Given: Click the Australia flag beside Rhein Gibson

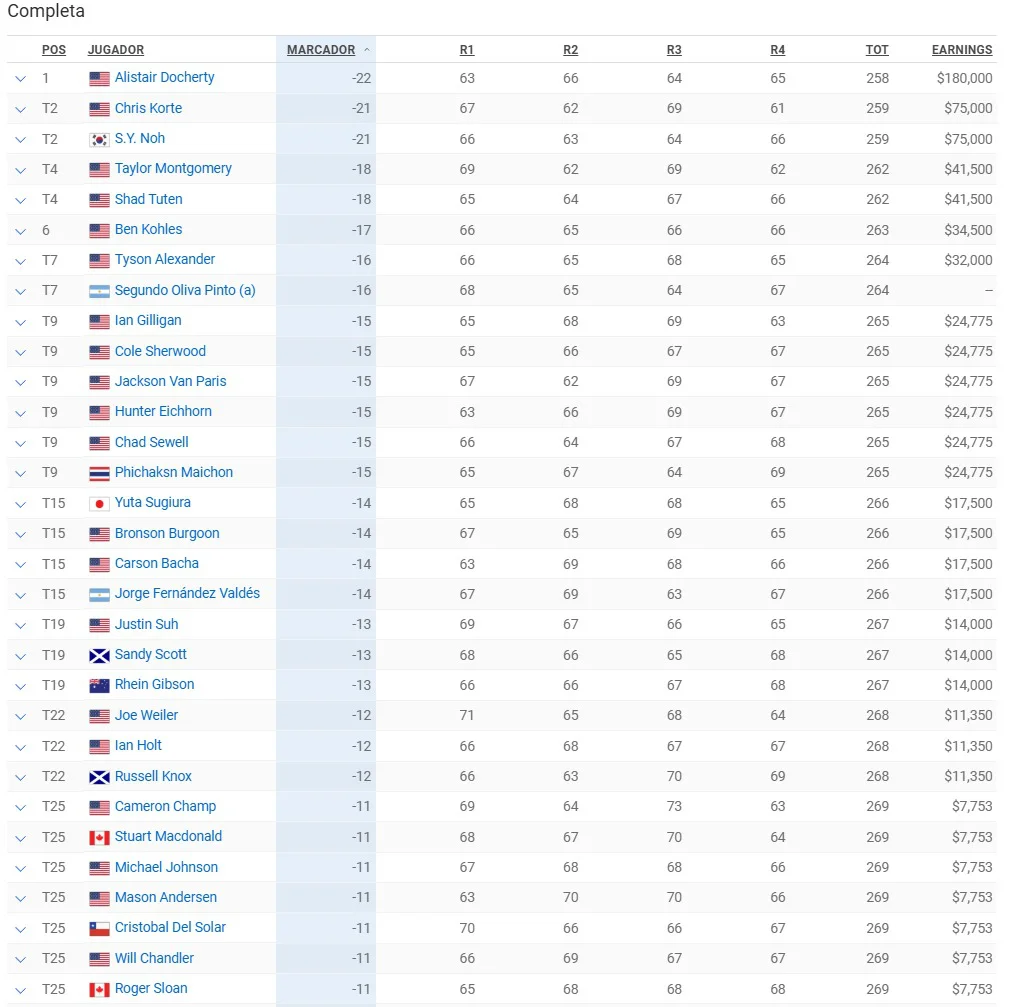Looking at the screenshot, I should (99, 685).
